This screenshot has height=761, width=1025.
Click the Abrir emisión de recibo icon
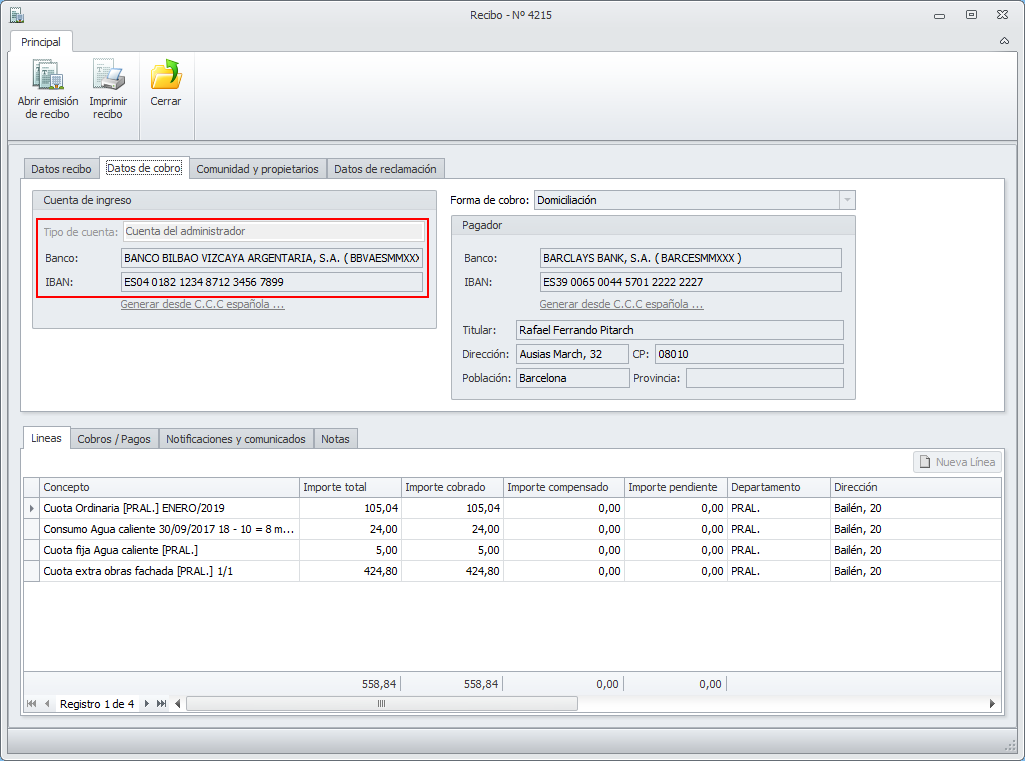47,76
